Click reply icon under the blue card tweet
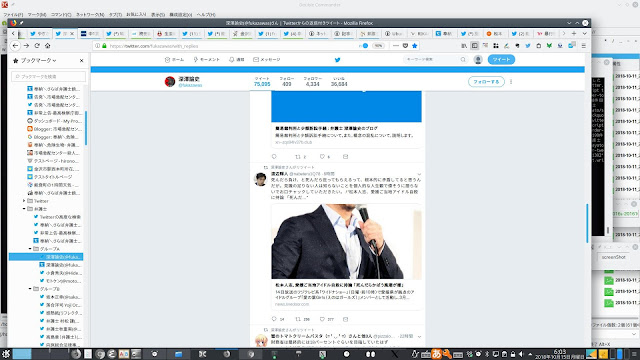This screenshot has width=640, height=360. pos(274,157)
